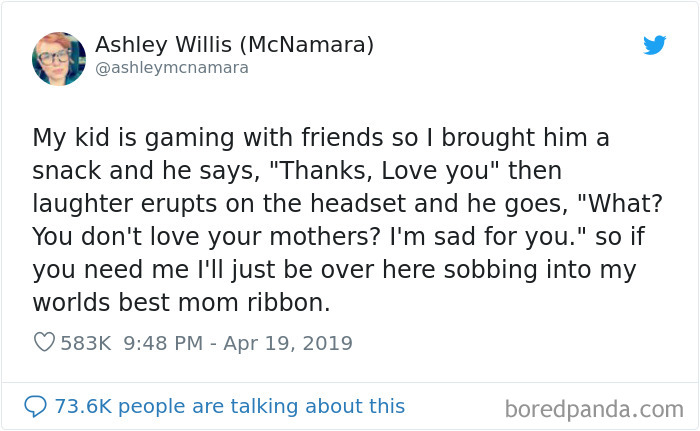Open "73.6K people are talking about this"
Image resolution: width=700 pixels, height=431 pixels.
(x=229, y=406)
